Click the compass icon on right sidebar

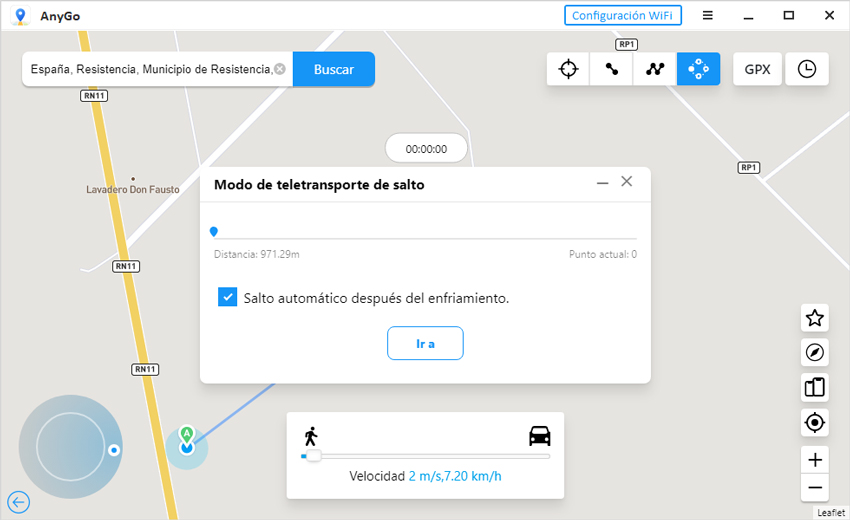point(815,352)
